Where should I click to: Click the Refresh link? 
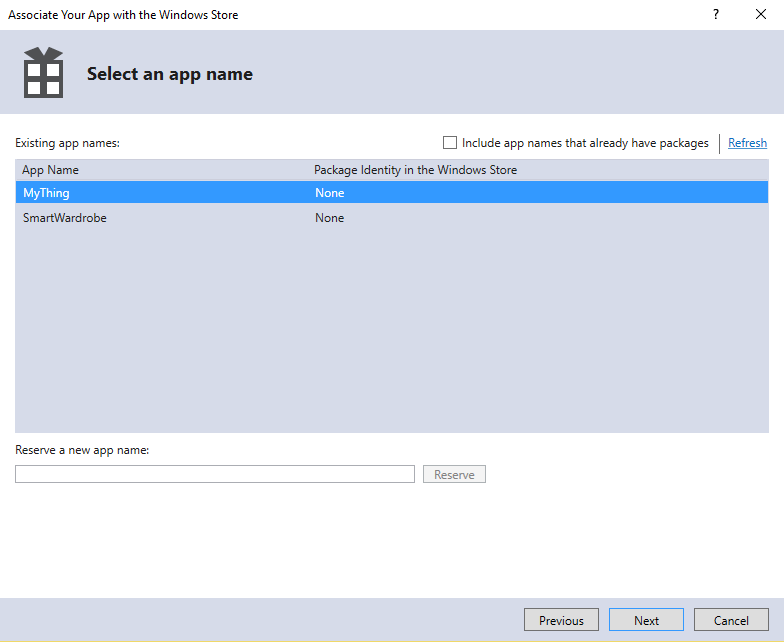[x=747, y=143]
